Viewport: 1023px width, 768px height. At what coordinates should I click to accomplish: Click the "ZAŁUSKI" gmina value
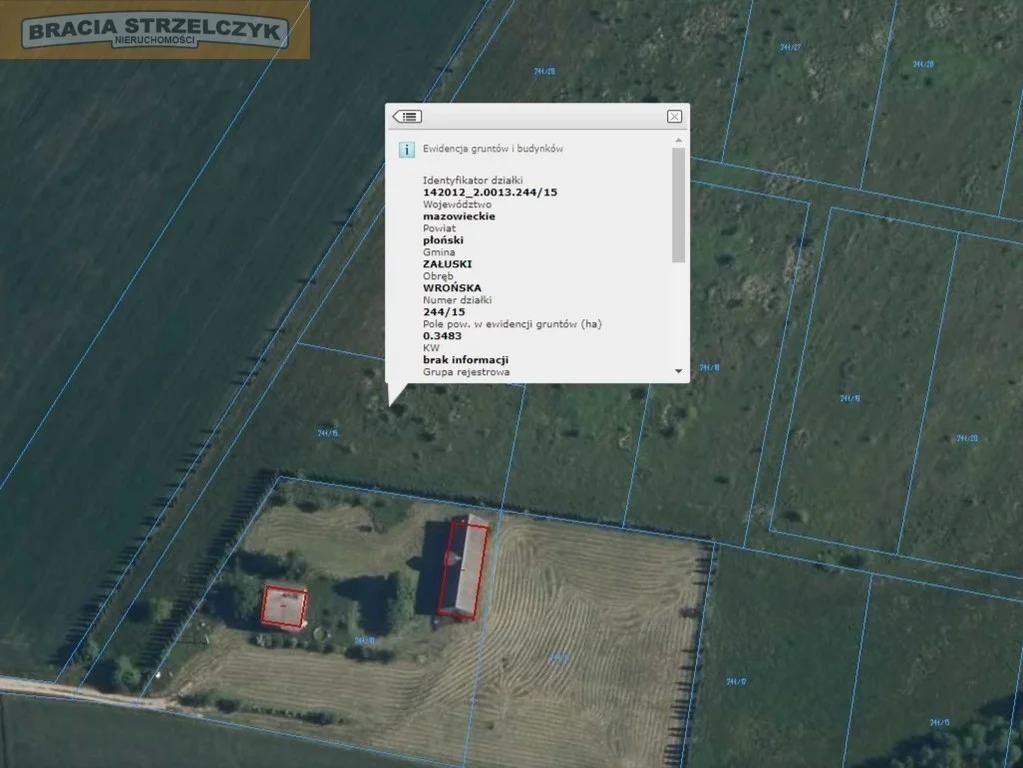(447, 264)
